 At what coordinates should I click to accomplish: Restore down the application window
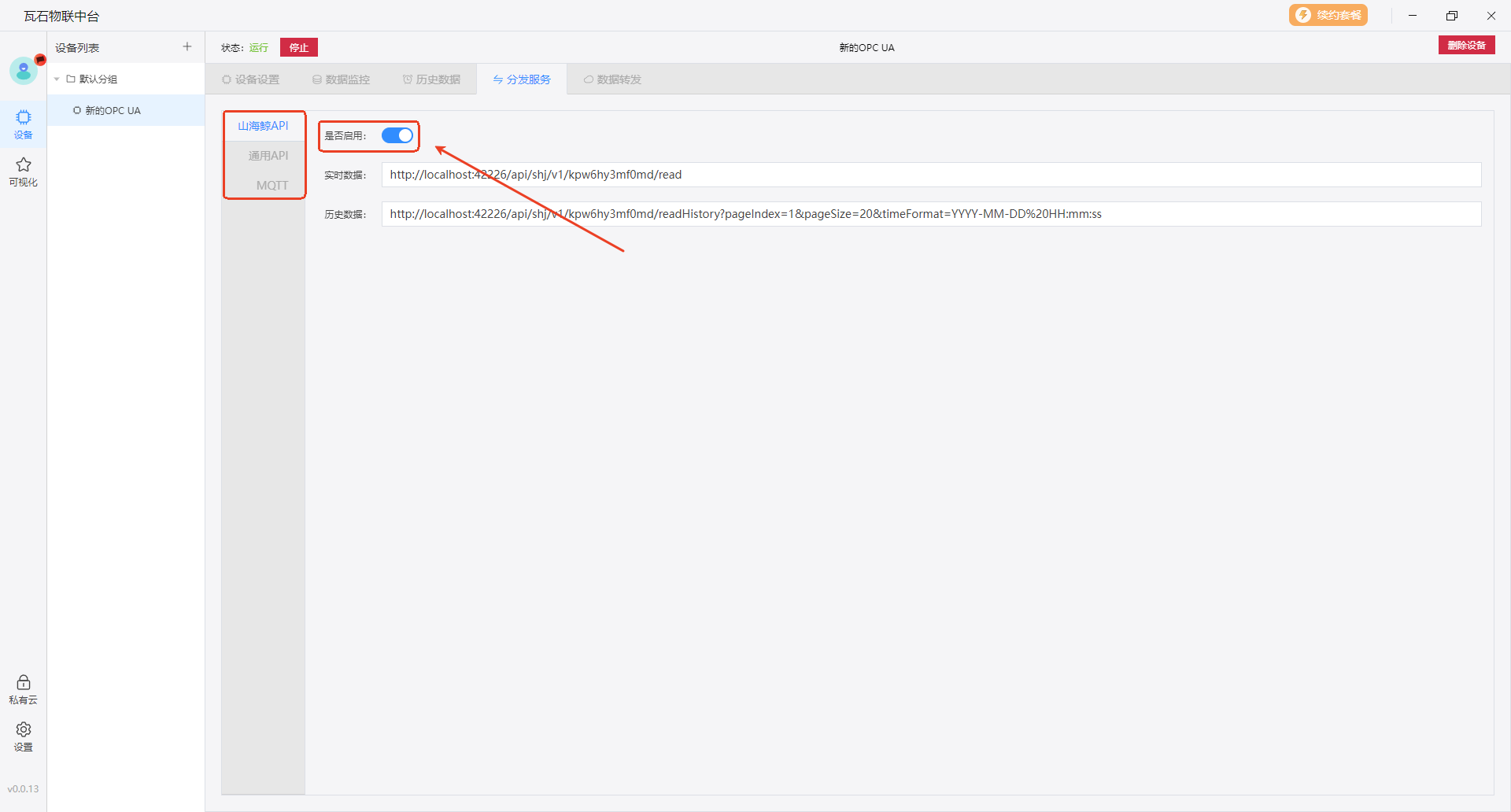click(x=1452, y=16)
